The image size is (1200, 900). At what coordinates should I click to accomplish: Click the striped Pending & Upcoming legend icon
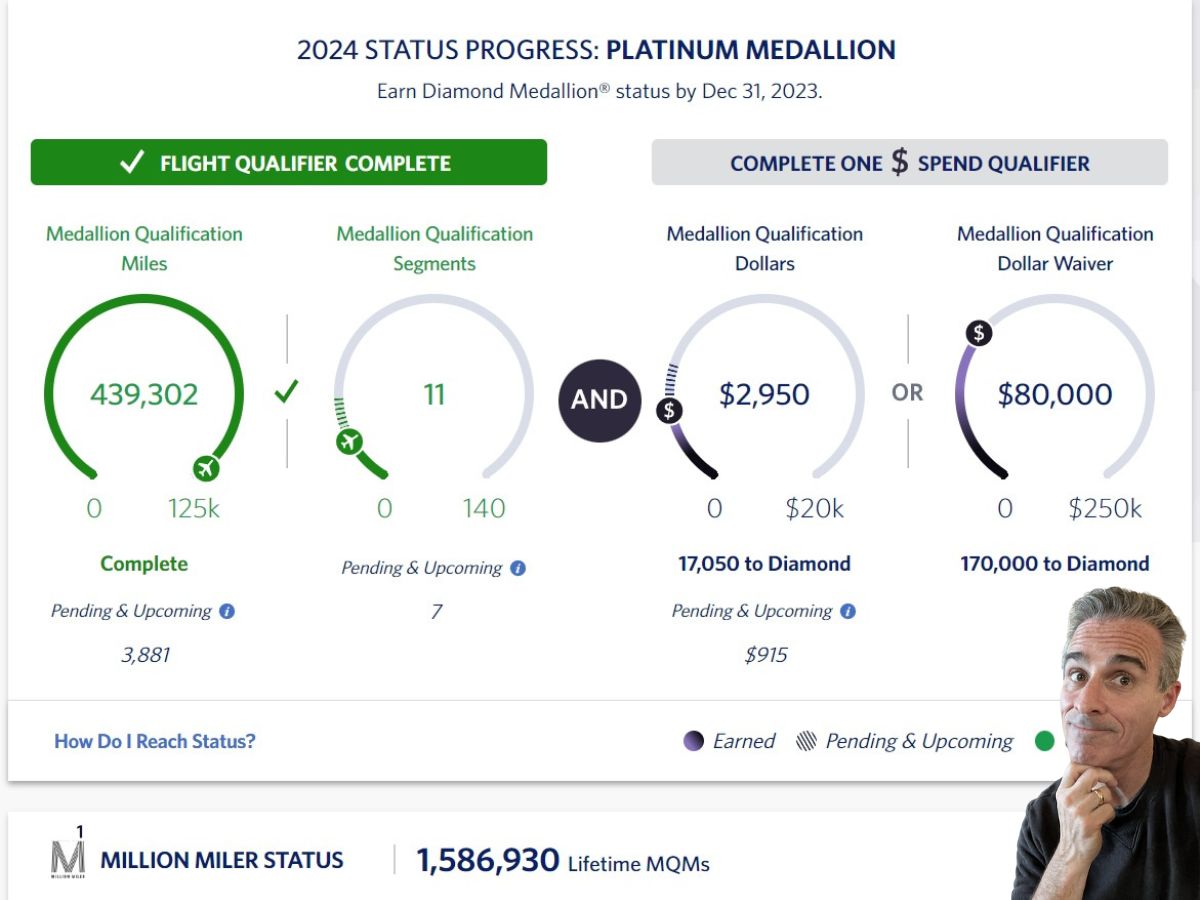[x=806, y=741]
